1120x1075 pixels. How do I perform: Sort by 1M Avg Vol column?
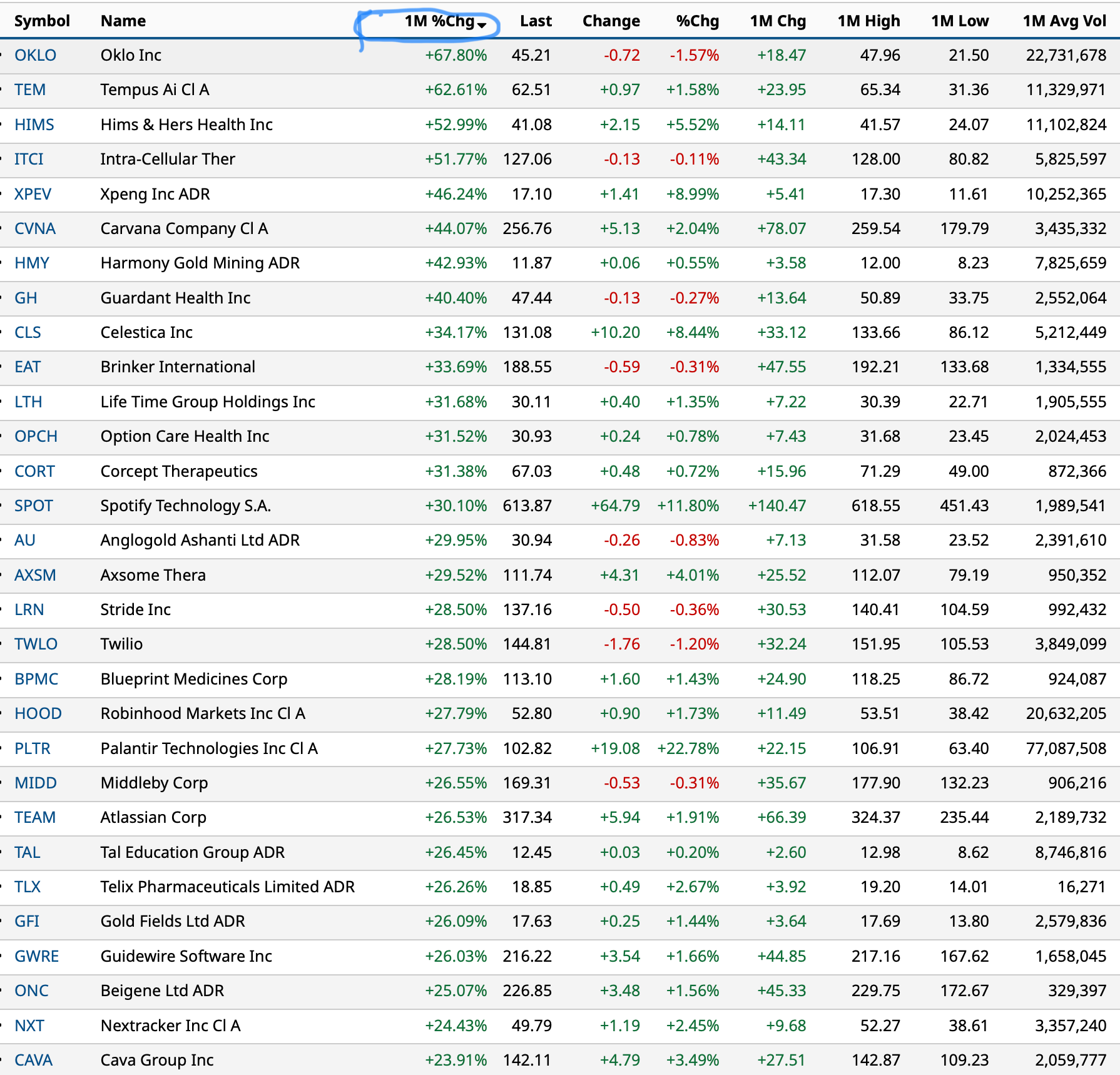pyautogui.click(x=1064, y=21)
